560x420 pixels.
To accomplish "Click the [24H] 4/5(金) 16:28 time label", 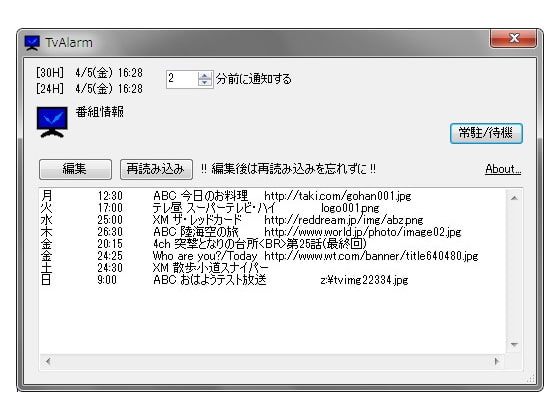I will pyautogui.click(x=89, y=89).
